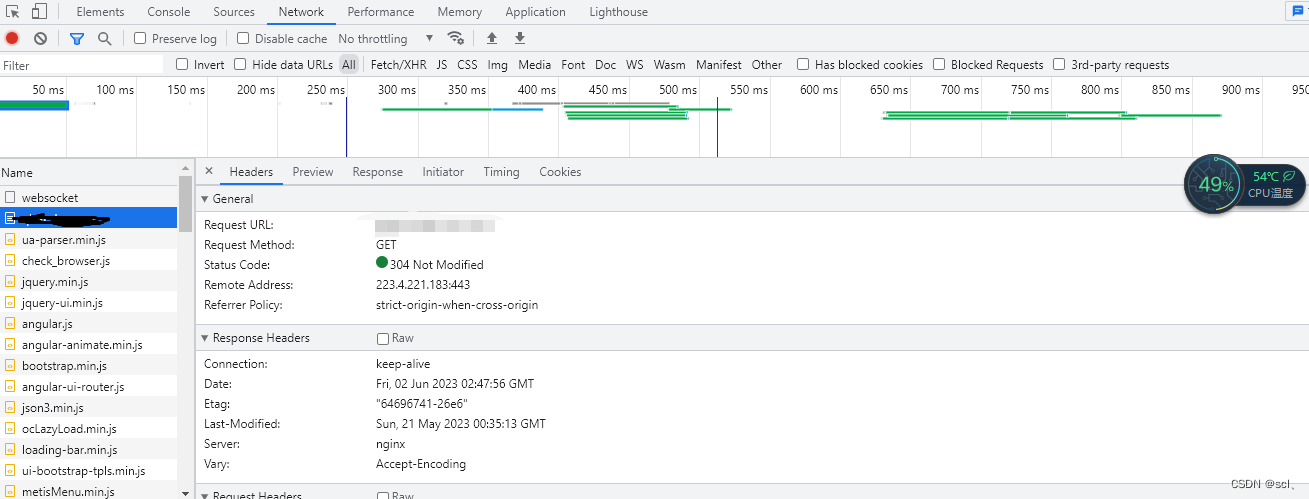Select loading-bar.min.js request
Viewport: 1309px width, 499px height.
(x=89, y=450)
